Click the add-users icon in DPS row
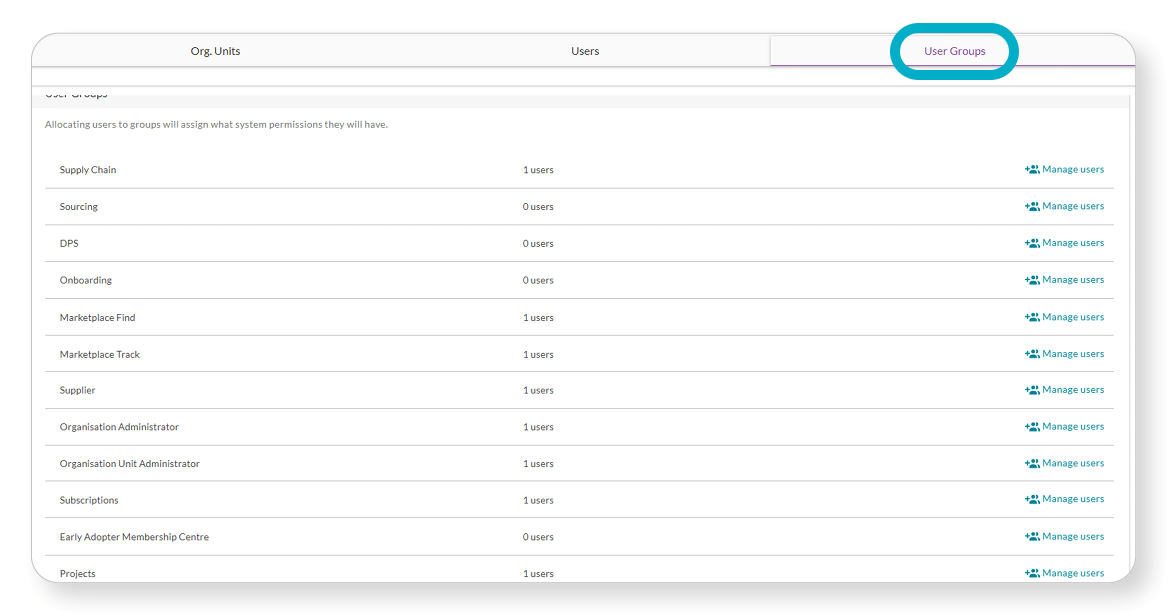The image size is (1168, 615). [x=1032, y=243]
